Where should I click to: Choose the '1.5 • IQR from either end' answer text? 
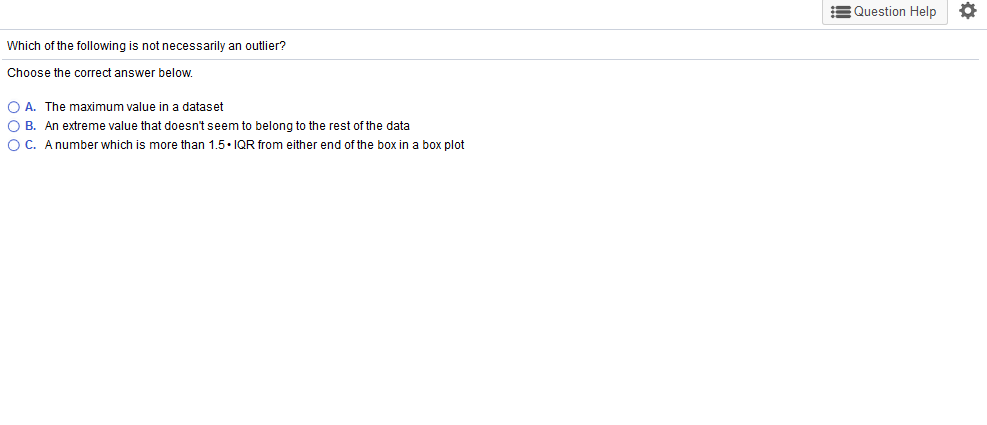pyautogui.click(x=254, y=145)
